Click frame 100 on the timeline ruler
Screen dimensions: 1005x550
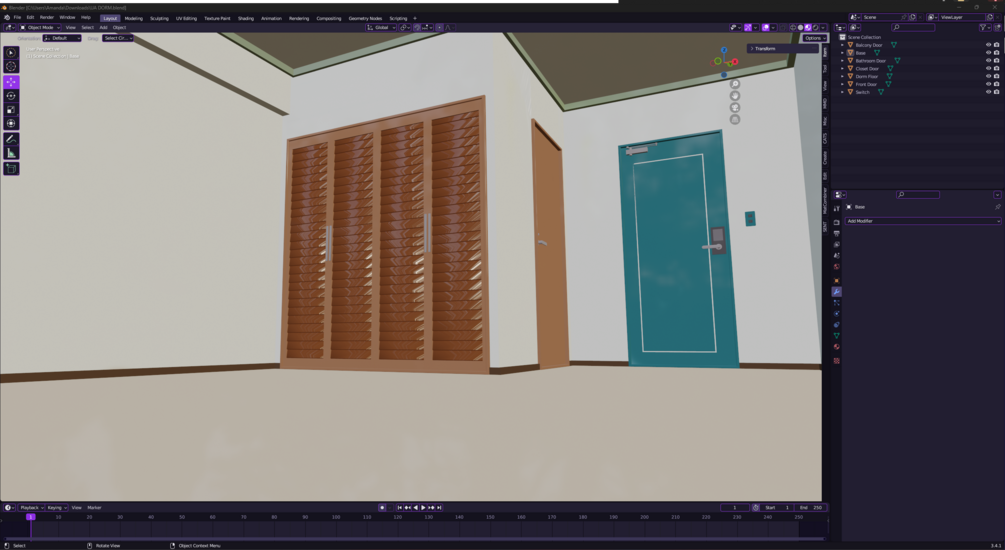336,517
